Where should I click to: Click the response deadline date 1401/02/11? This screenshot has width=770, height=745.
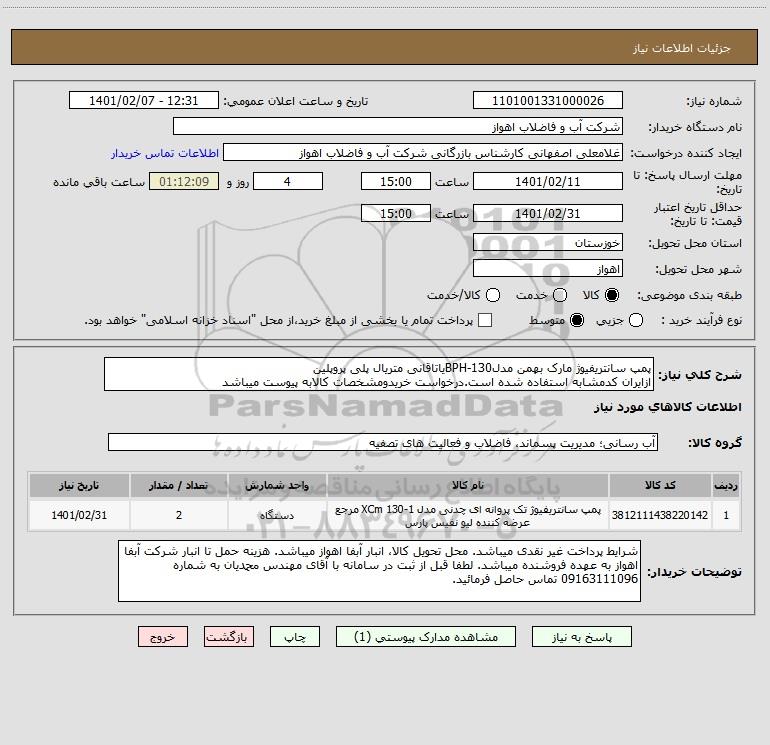point(548,181)
